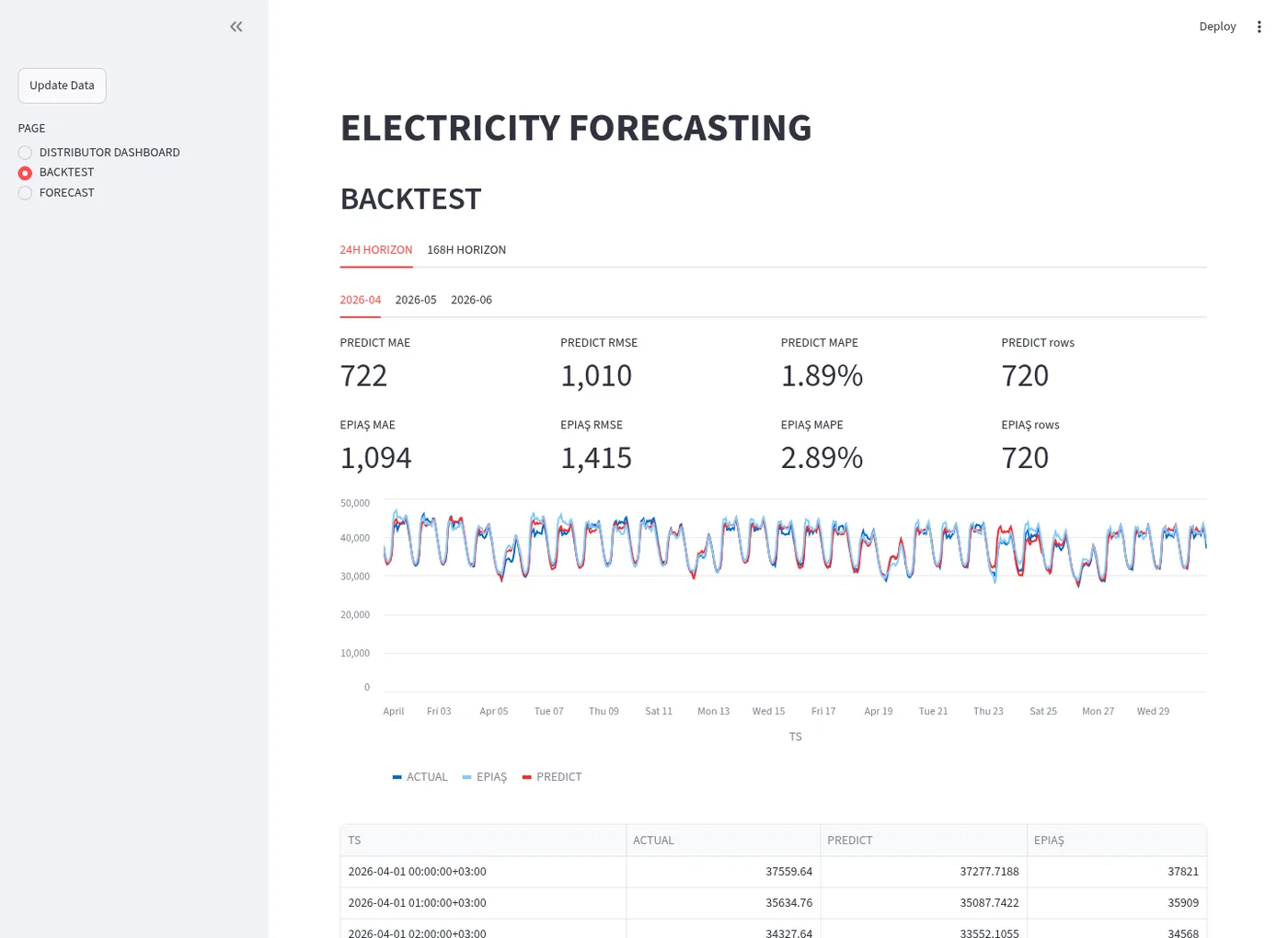Image resolution: width=1288 pixels, height=938 pixels.
Task: Click the TS axis title under the chart
Action: pyautogui.click(x=796, y=737)
